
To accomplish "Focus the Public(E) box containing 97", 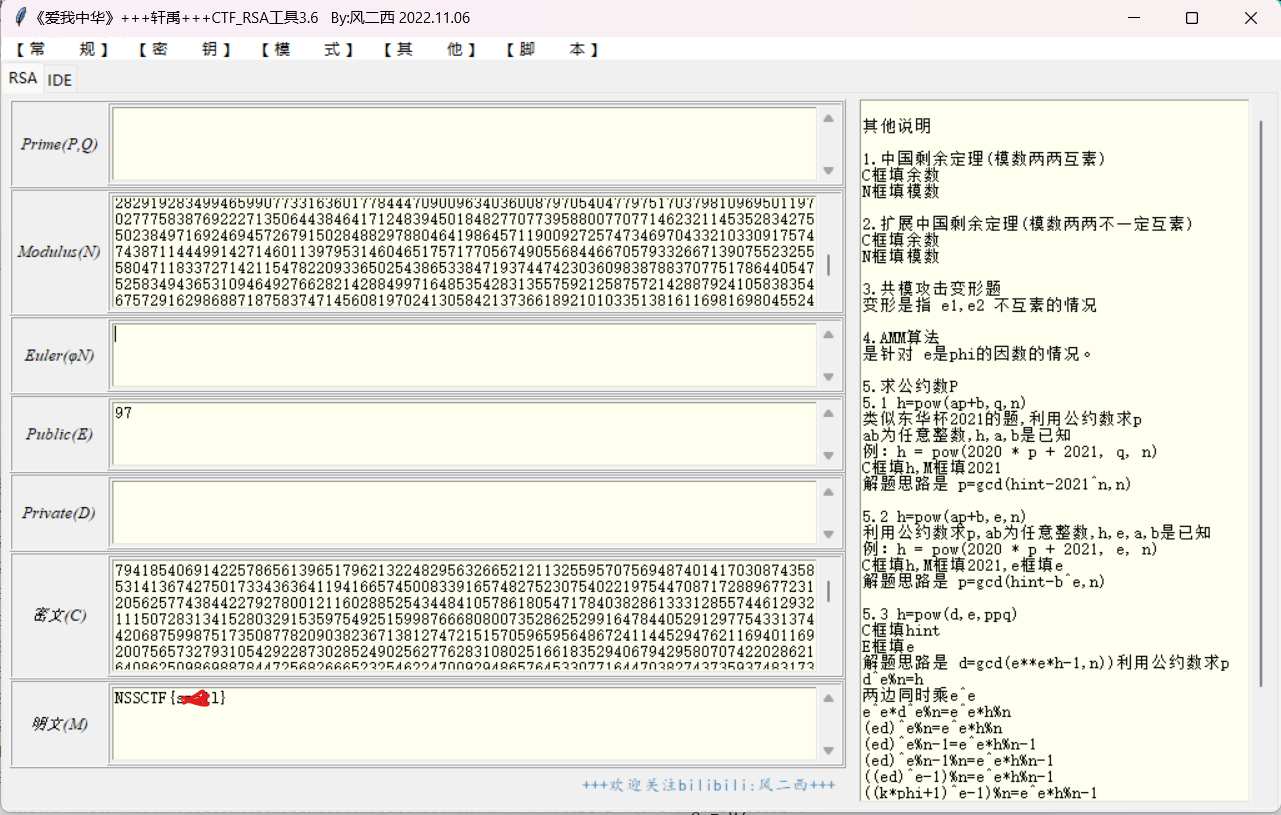I will (465, 434).
